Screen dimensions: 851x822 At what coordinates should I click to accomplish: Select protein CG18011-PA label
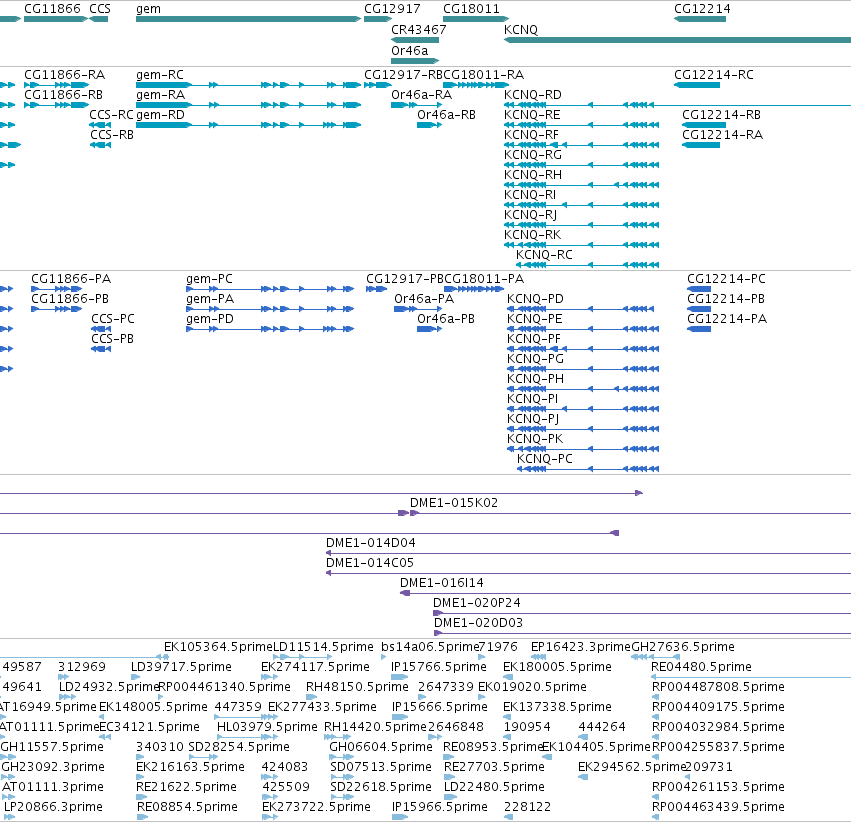coord(484,278)
